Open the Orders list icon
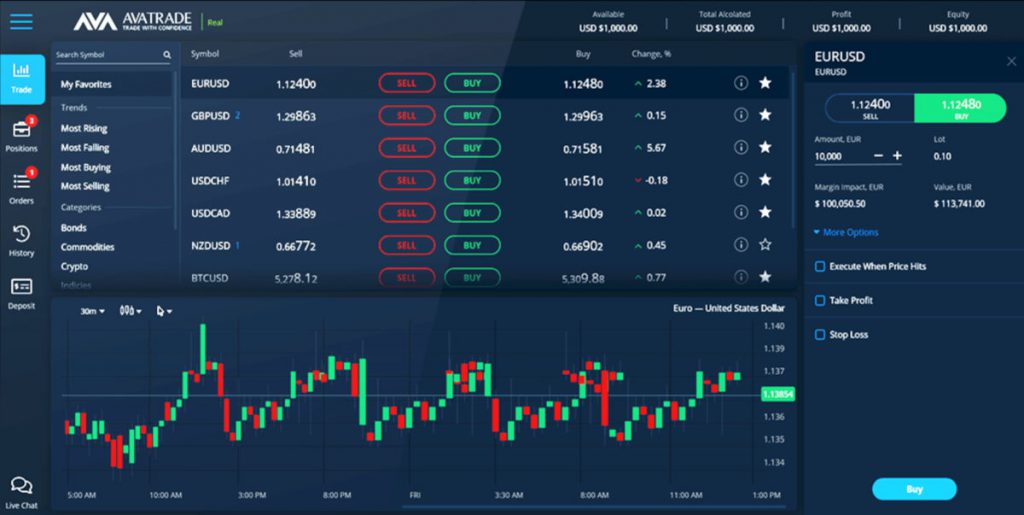 [x=22, y=181]
